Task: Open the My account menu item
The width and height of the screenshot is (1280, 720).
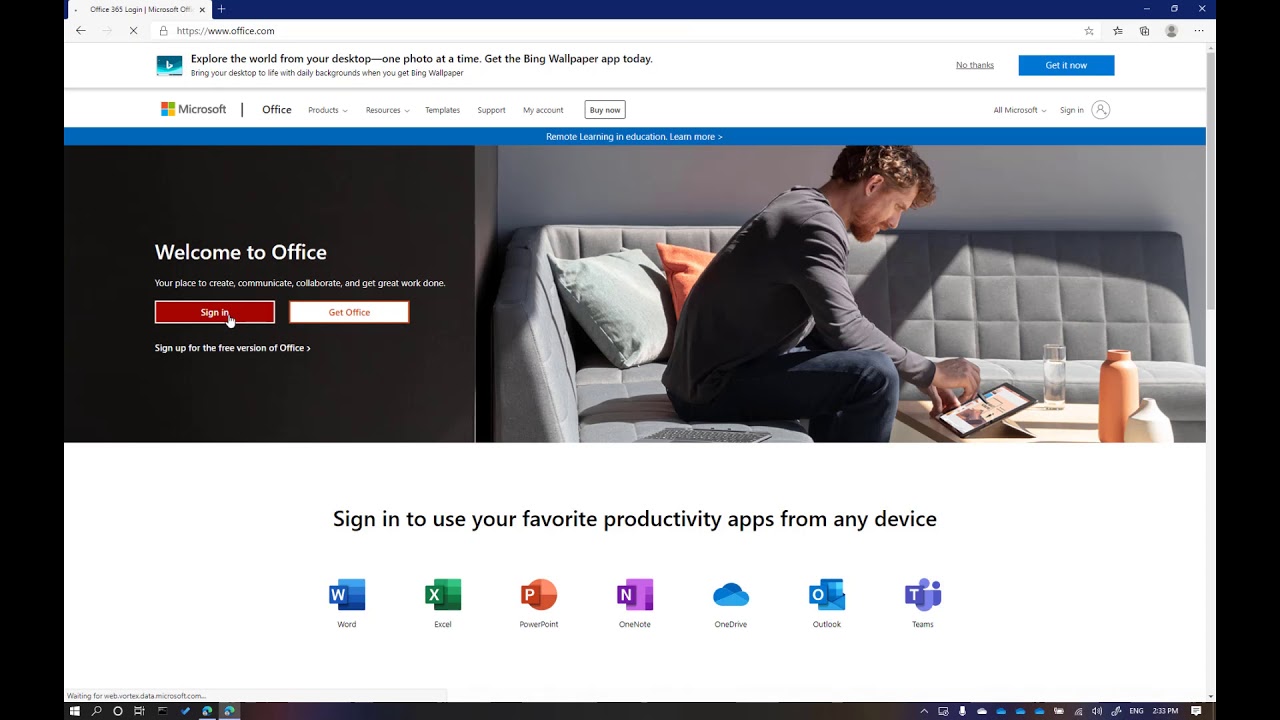Action: click(x=543, y=110)
